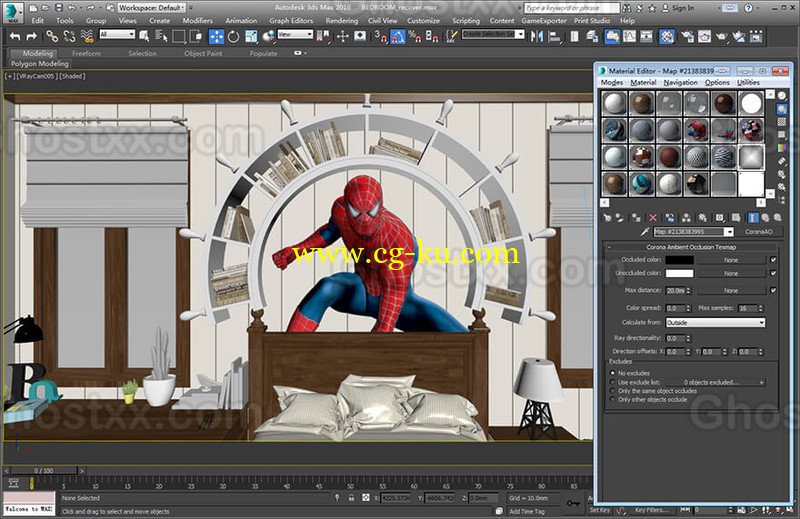
Task: Click the Pick Material eyedropper icon
Action: coord(645,232)
